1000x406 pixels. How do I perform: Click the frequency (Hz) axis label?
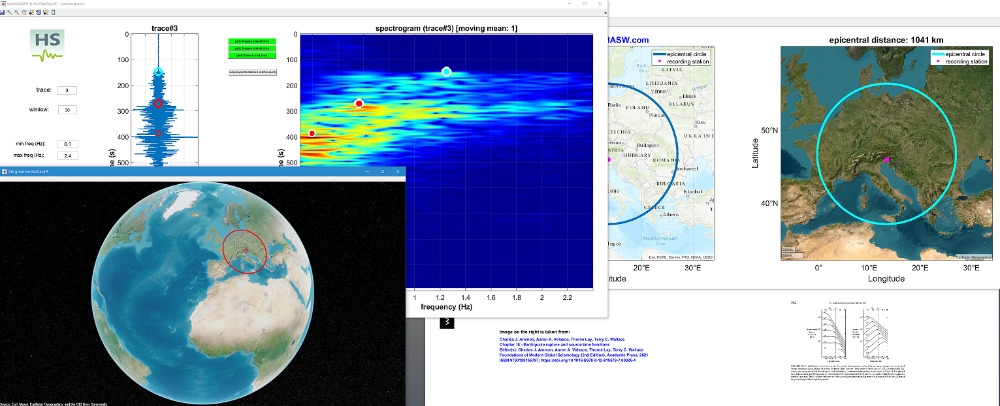tap(446, 307)
